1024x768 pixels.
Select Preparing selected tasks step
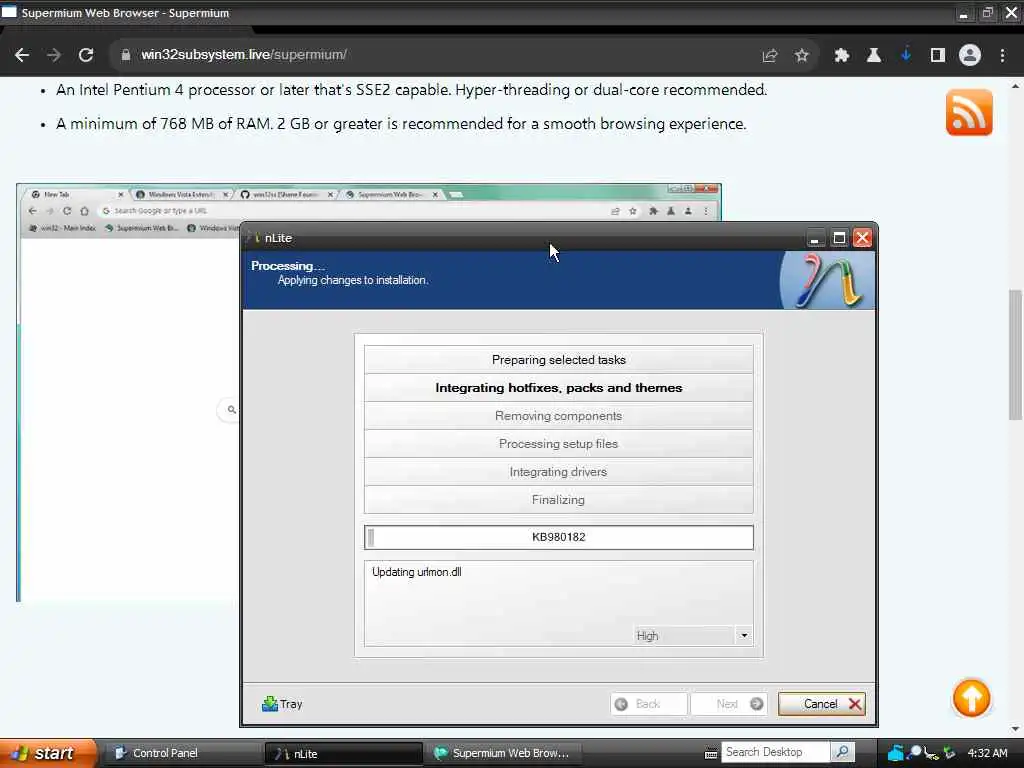[x=558, y=360]
